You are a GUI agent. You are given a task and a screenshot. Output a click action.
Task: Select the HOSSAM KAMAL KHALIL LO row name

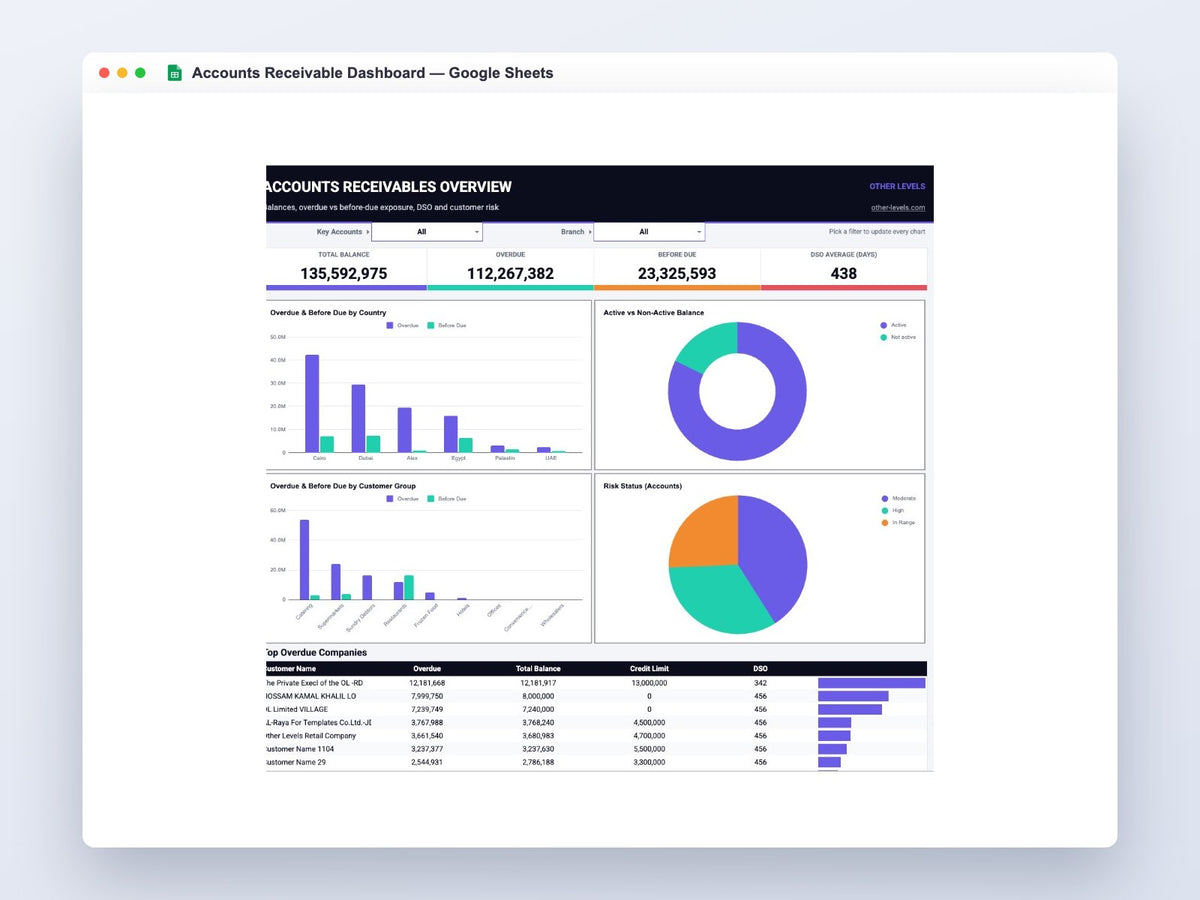click(x=311, y=696)
